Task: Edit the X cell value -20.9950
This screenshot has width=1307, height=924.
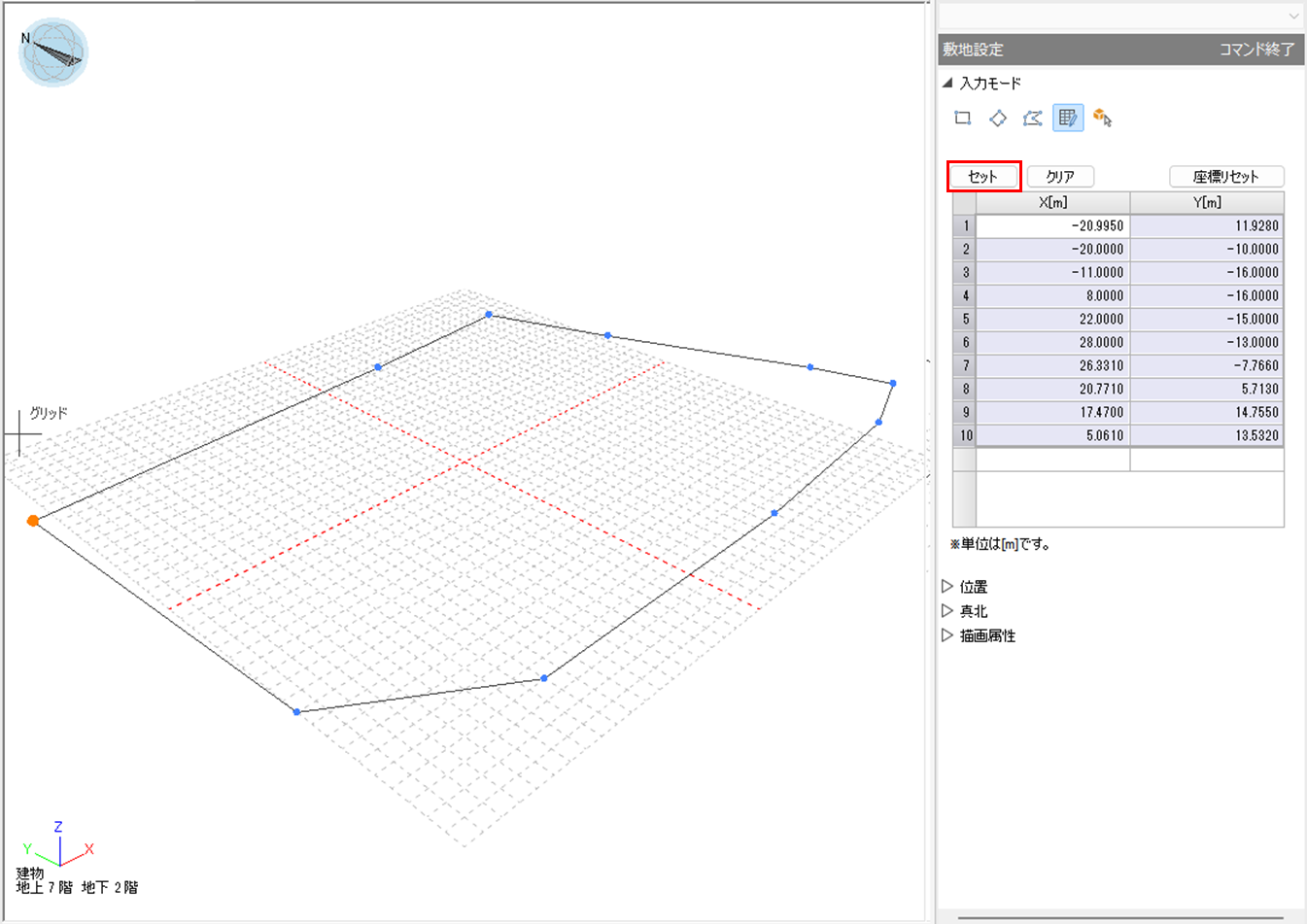Action: point(1052,225)
